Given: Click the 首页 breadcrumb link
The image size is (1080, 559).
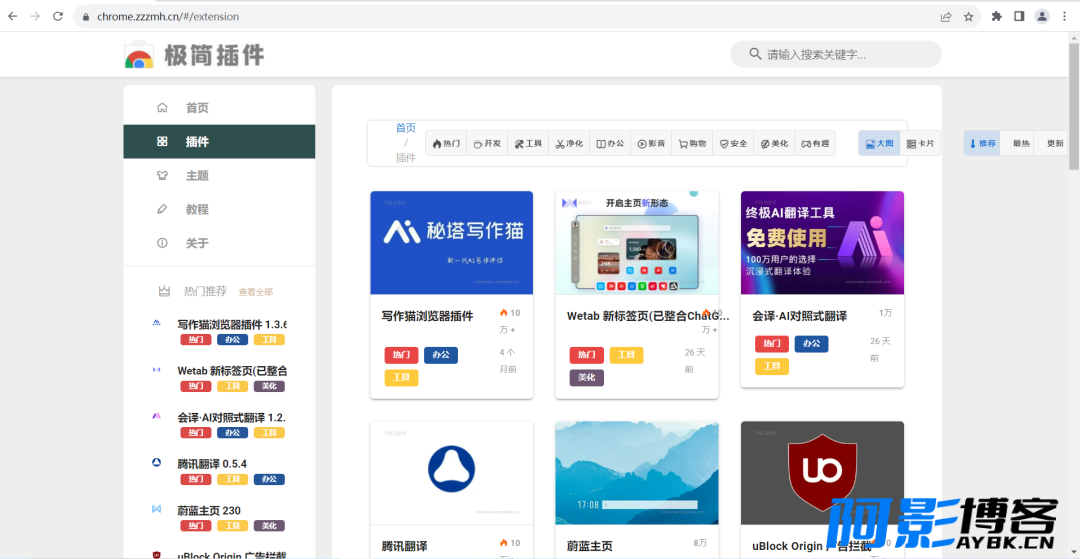Looking at the screenshot, I should tap(406, 128).
